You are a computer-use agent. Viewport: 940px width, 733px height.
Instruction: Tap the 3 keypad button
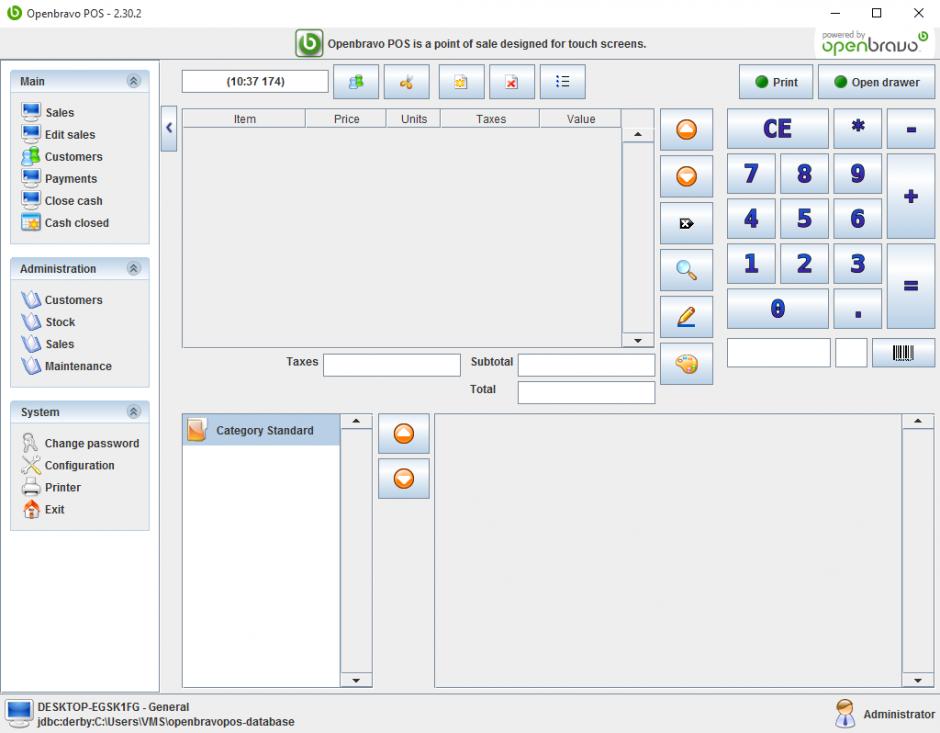click(x=857, y=263)
